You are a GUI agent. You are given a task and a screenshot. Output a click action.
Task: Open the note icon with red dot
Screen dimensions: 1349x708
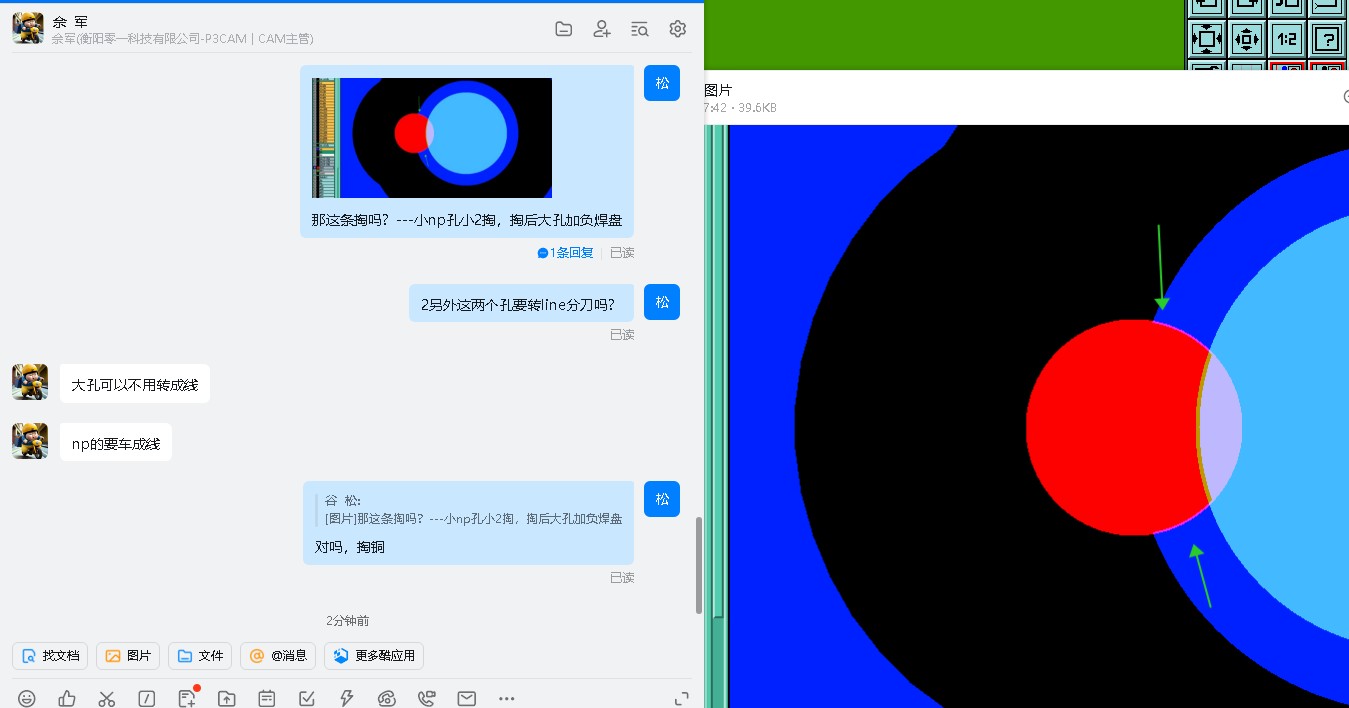[x=188, y=697]
